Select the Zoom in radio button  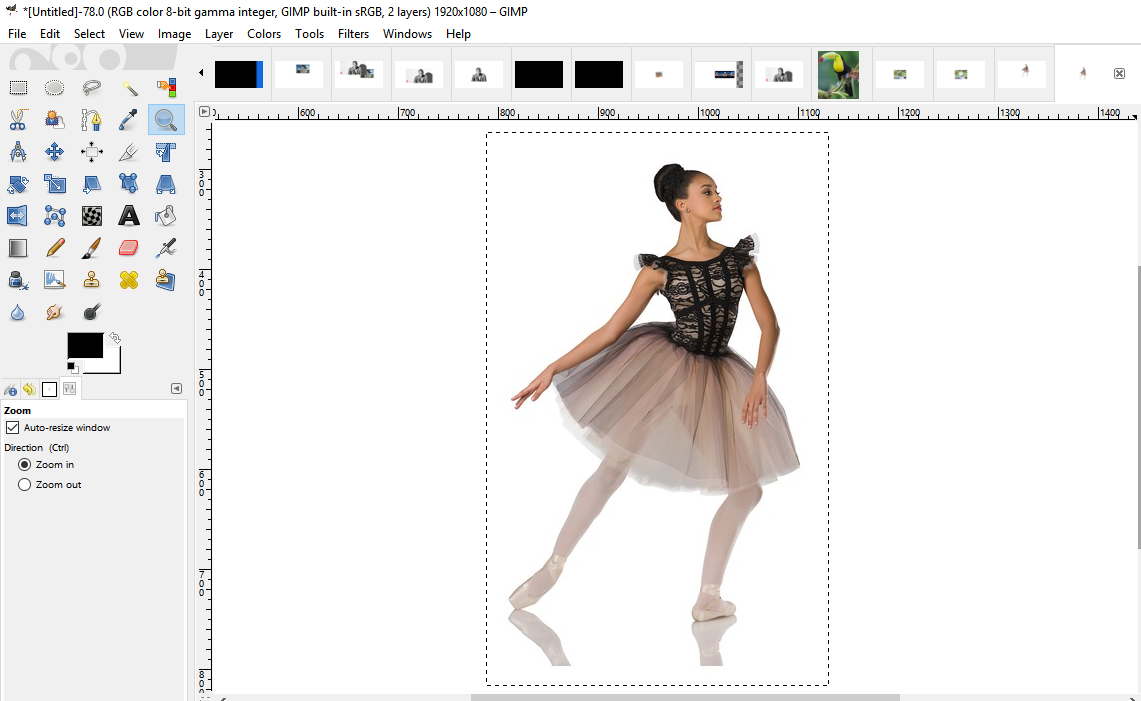click(25, 465)
